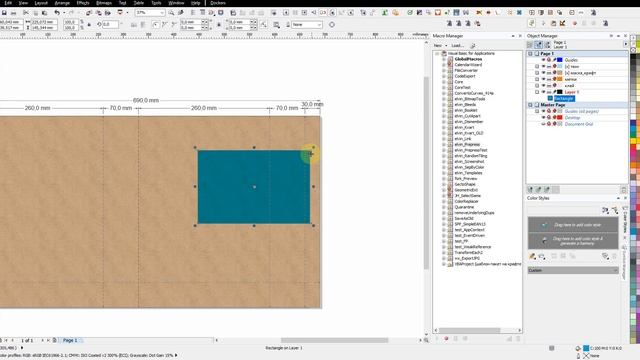This screenshot has width=640, height=360.
Task: Expand GlobalMacros in Macro Manager
Action: 444,59
